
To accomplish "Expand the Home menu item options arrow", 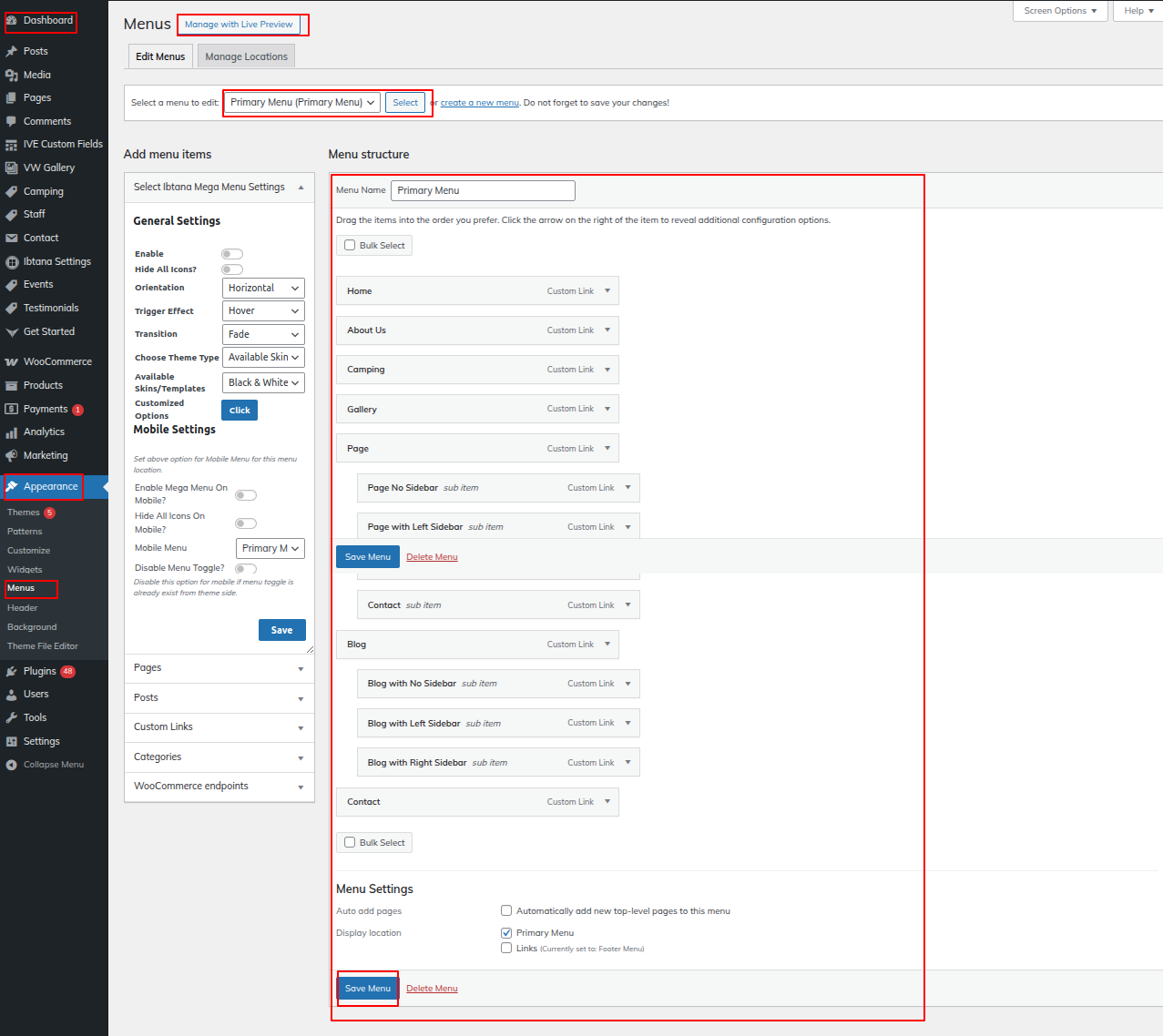I will point(607,291).
